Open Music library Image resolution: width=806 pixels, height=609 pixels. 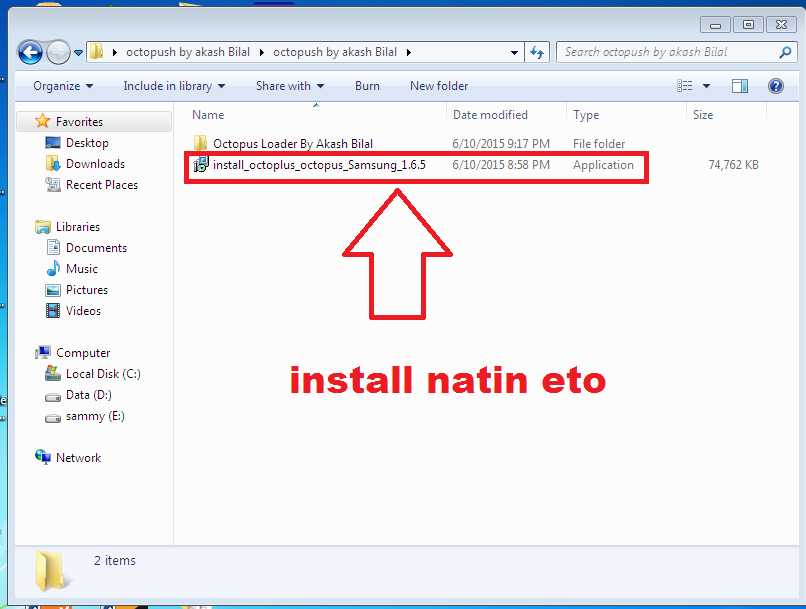click(x=82, y=269)
